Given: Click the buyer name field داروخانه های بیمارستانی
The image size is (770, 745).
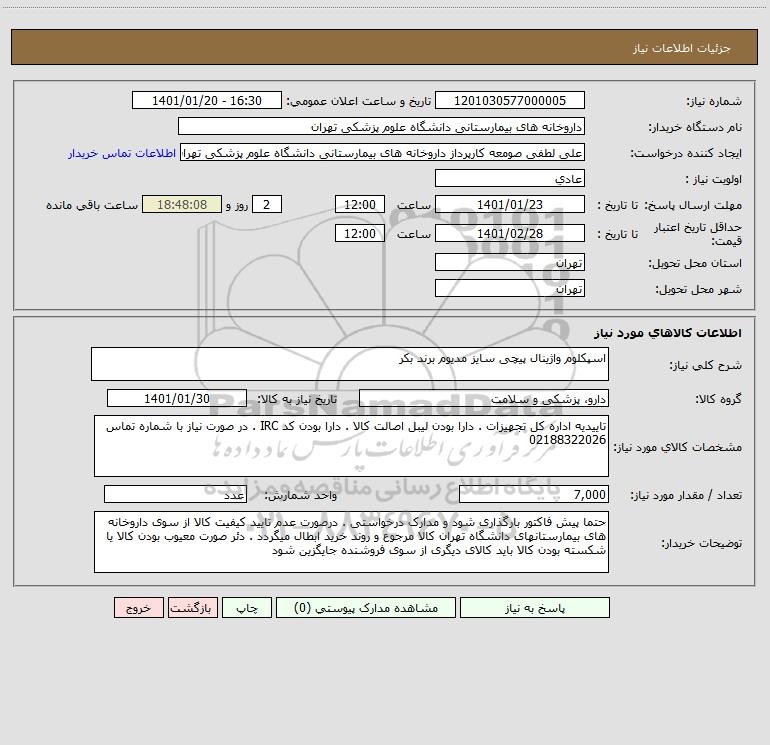Looking at the screenshot, I should pyautogui.click(x=381, y=126).
